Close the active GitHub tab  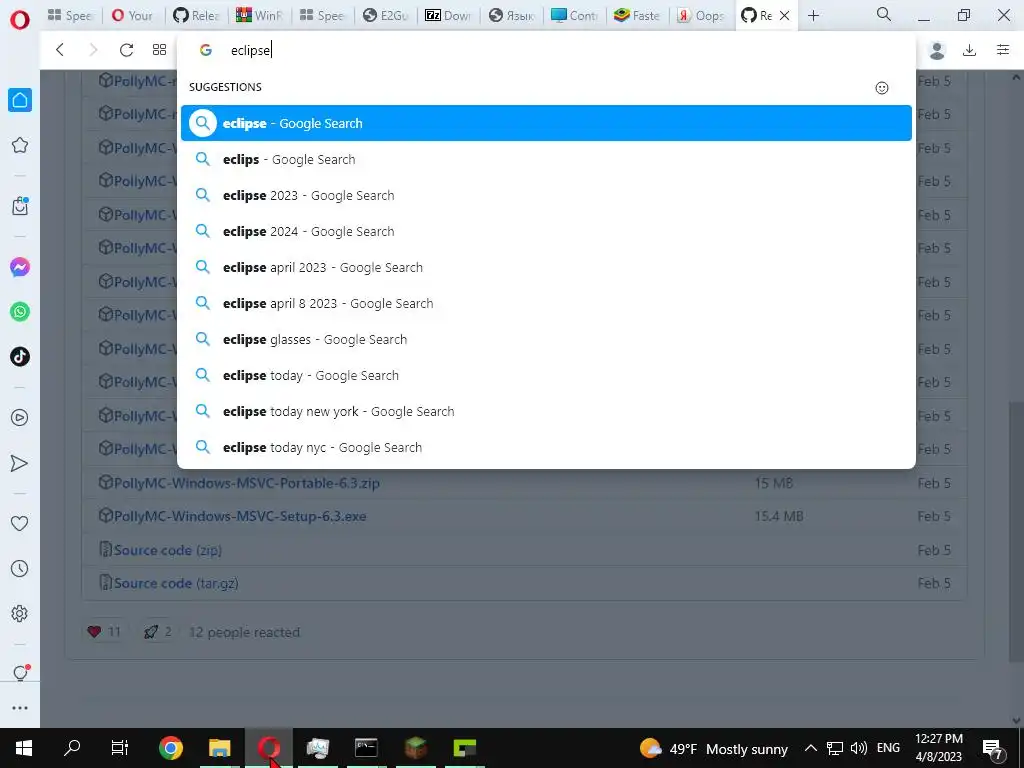tap(785, 16)
